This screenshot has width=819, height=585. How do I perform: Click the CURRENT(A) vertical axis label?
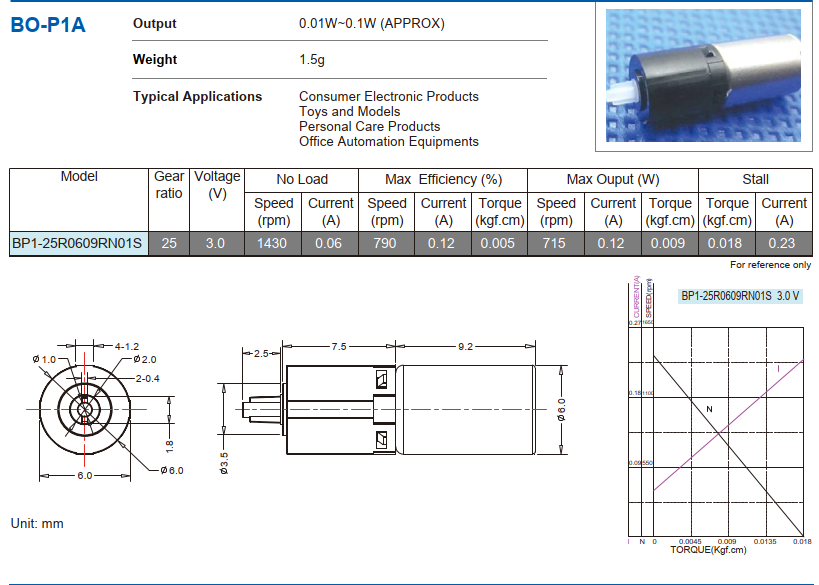(636, 297)
